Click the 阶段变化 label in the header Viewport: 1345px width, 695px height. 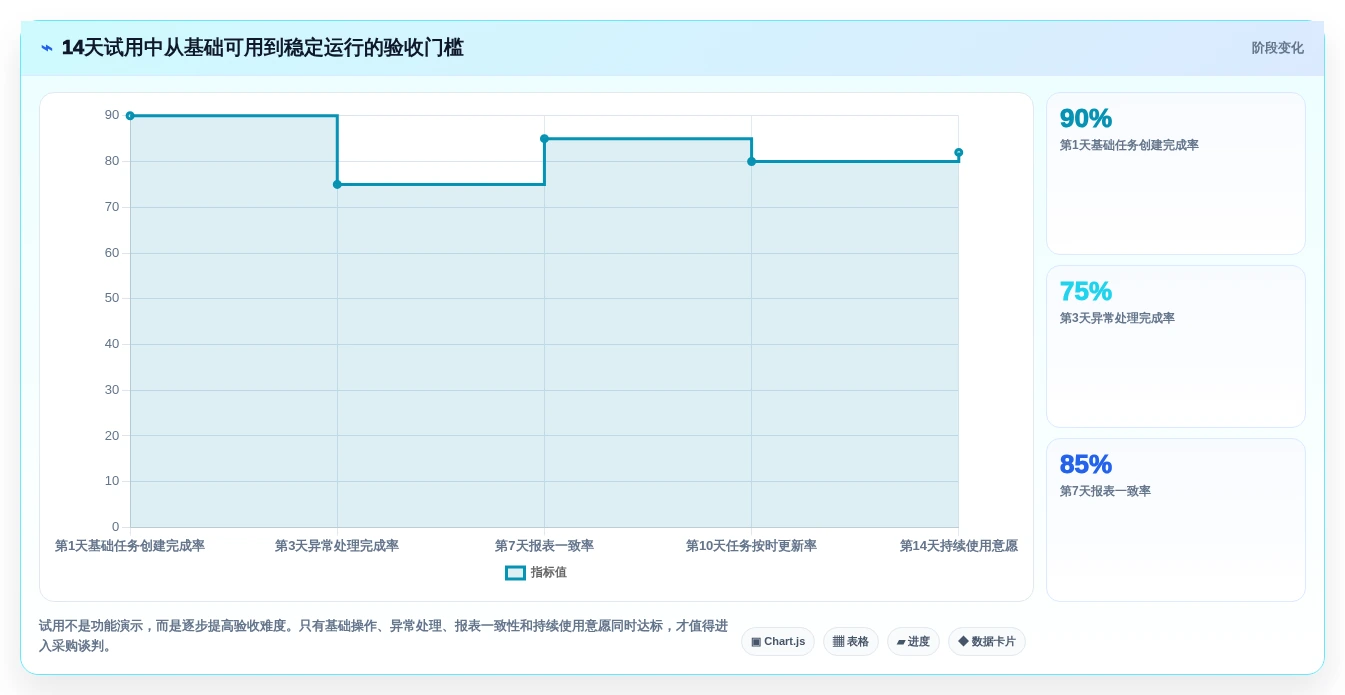click(x=1277, y=48)
